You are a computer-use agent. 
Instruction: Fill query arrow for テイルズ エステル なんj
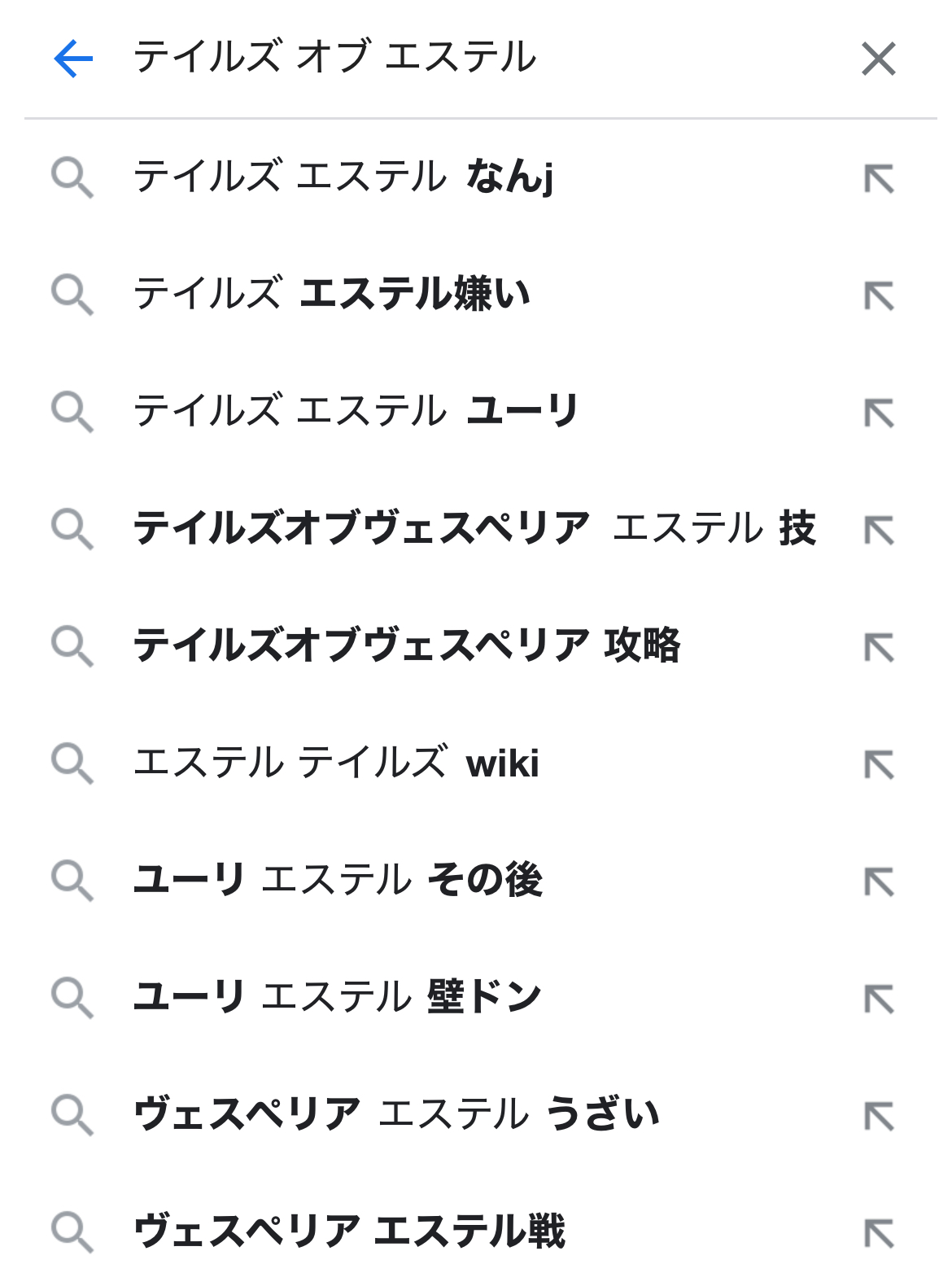(x=880, y=178)
